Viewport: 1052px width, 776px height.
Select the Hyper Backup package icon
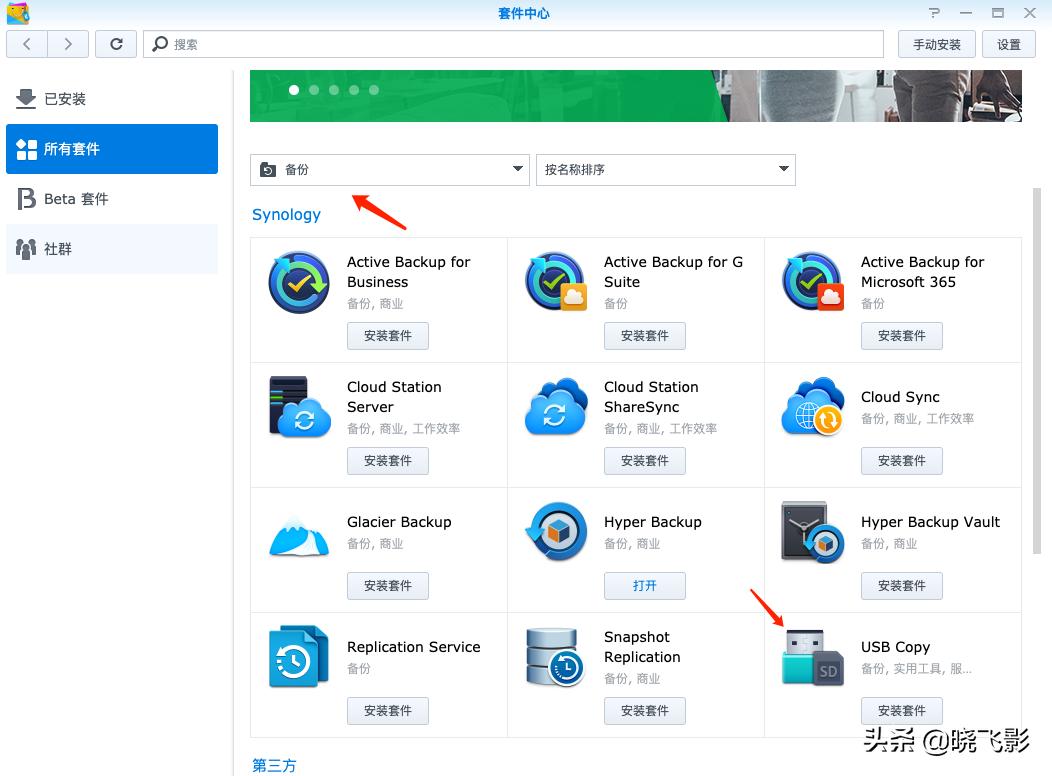click(x=555, y=531)
